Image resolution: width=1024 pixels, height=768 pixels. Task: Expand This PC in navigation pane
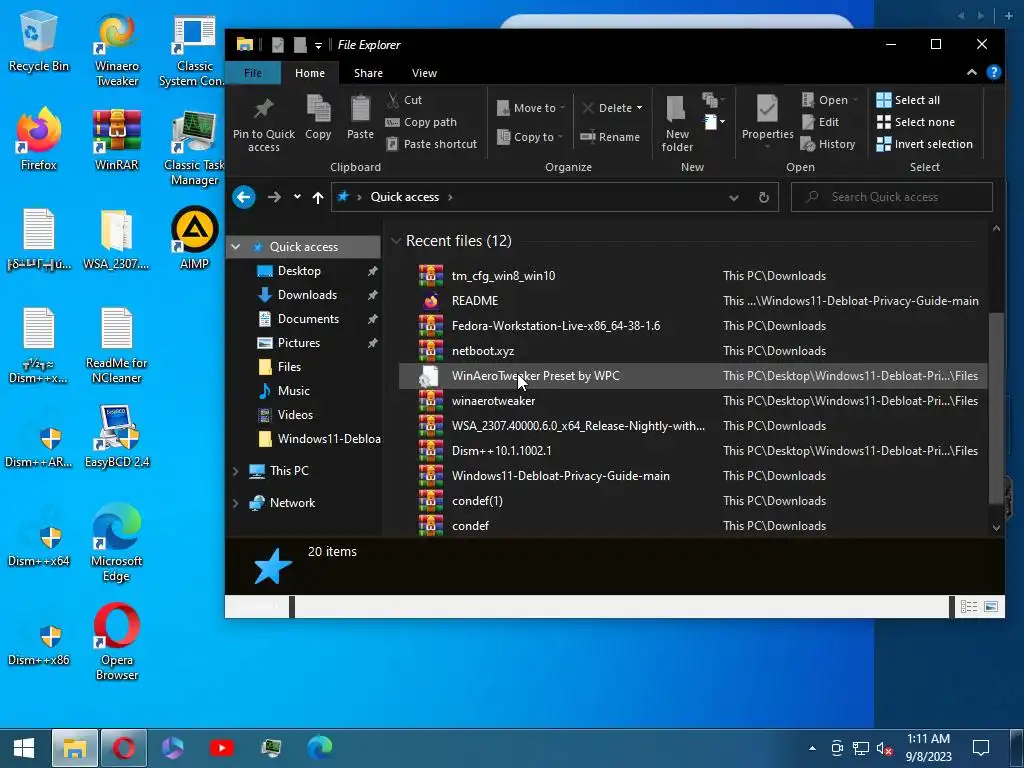tap(236, 471)
